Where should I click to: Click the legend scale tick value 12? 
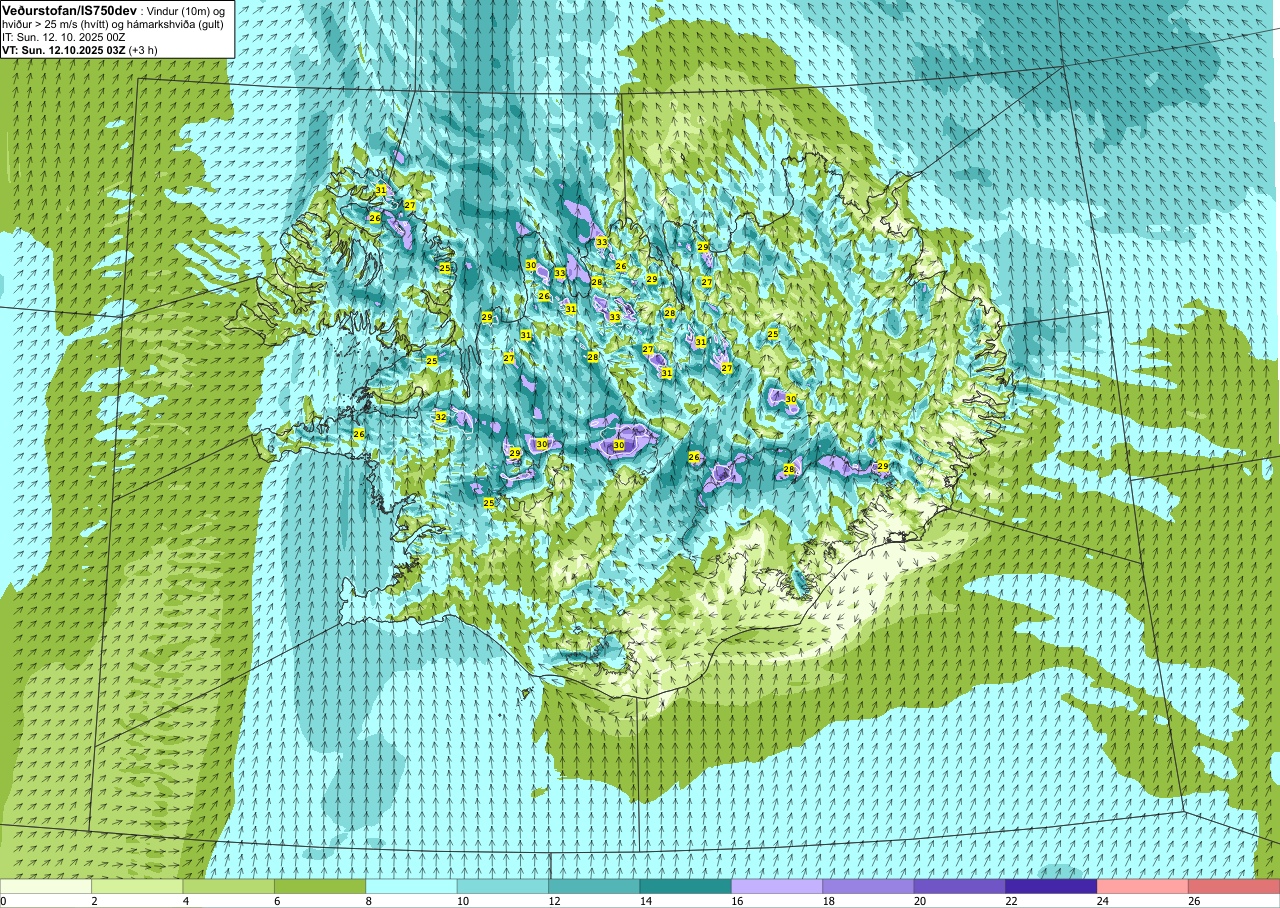click(554, 901)
